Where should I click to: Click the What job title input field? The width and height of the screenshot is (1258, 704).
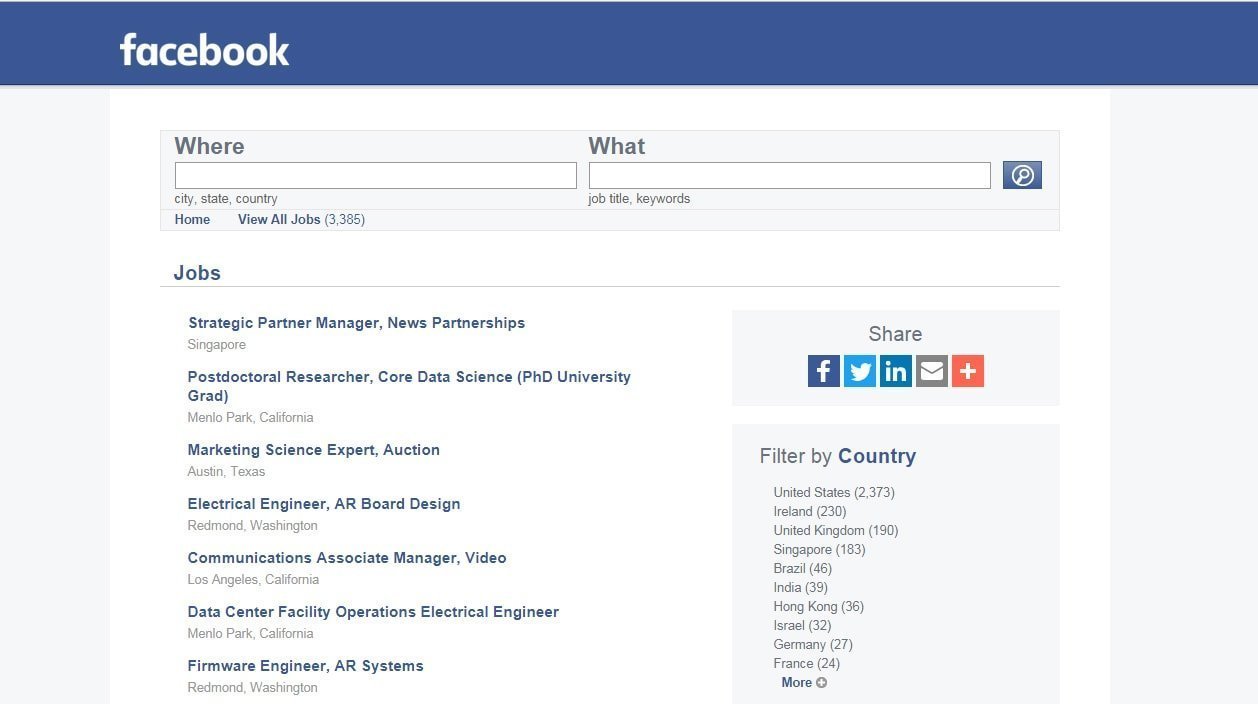pos(789,176)
